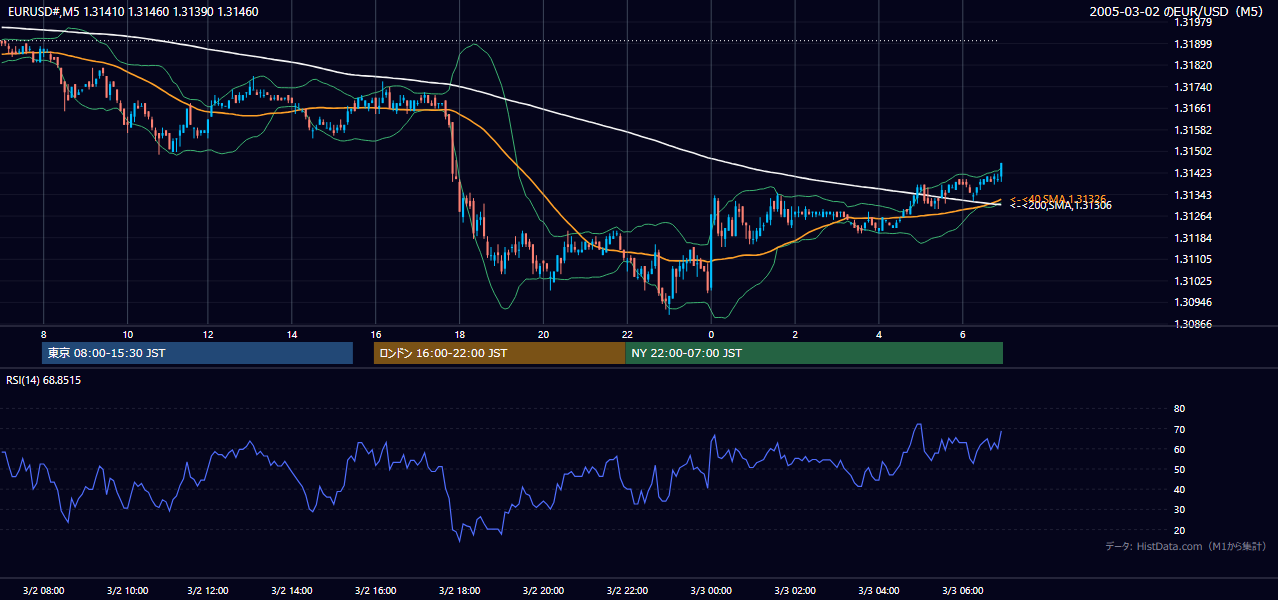Click hour label 8 under the price chart
The width and height of the screenshot is (1278, 600).
pos(44,334)
